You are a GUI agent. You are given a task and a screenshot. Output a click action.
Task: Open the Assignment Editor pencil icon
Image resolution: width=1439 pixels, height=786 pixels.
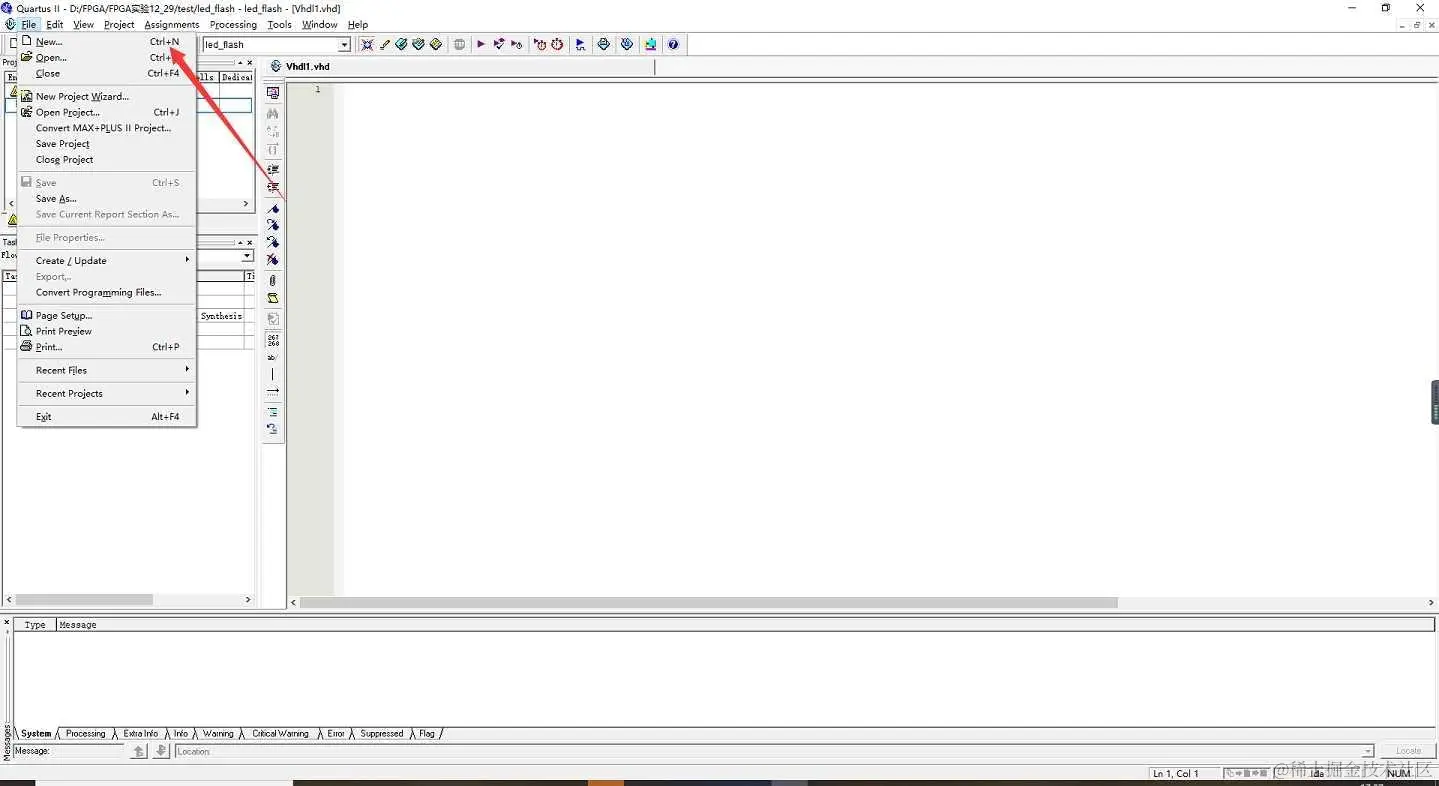click(385, 44)
